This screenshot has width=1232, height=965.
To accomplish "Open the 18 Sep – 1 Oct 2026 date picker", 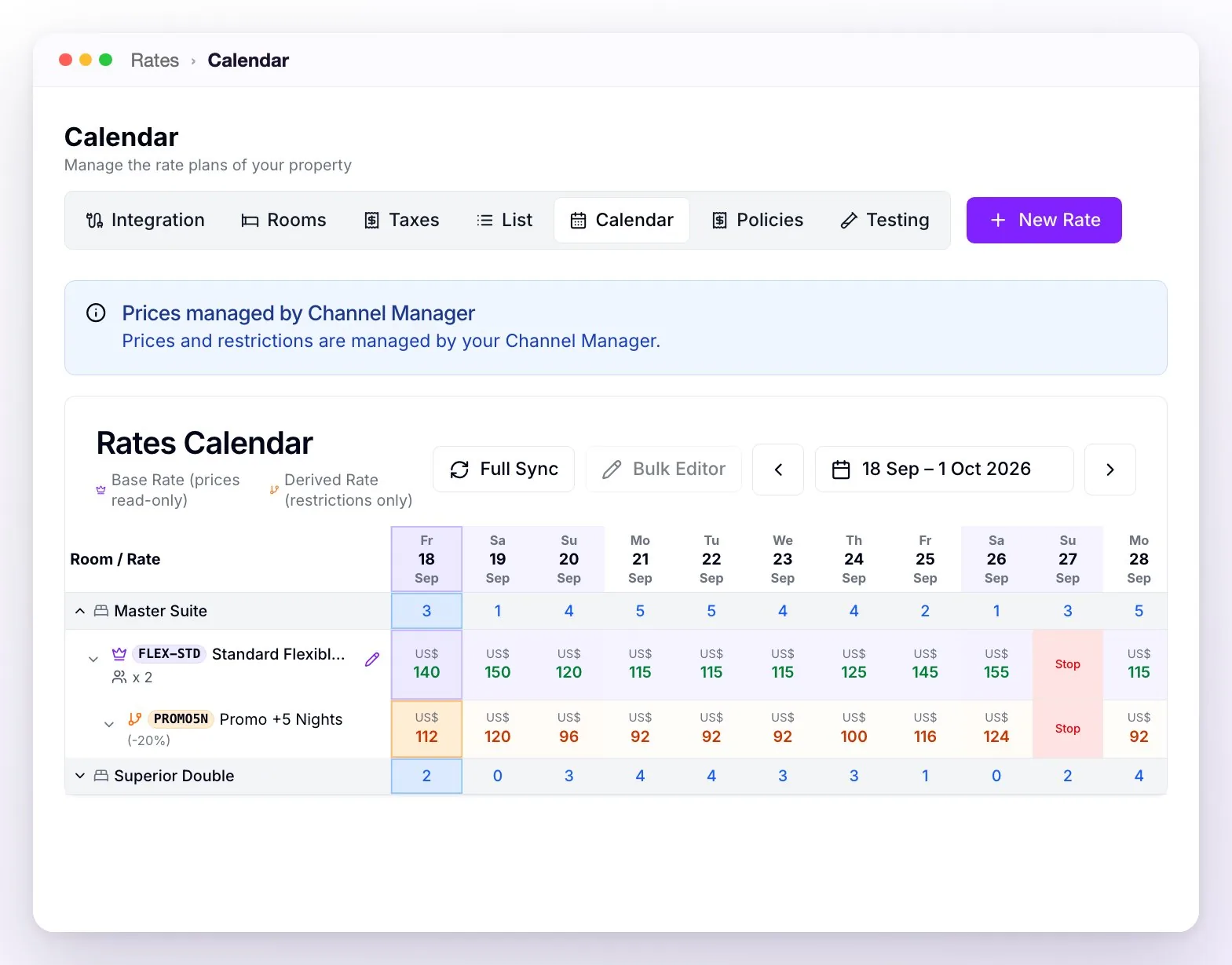I will tap(945, 470).
